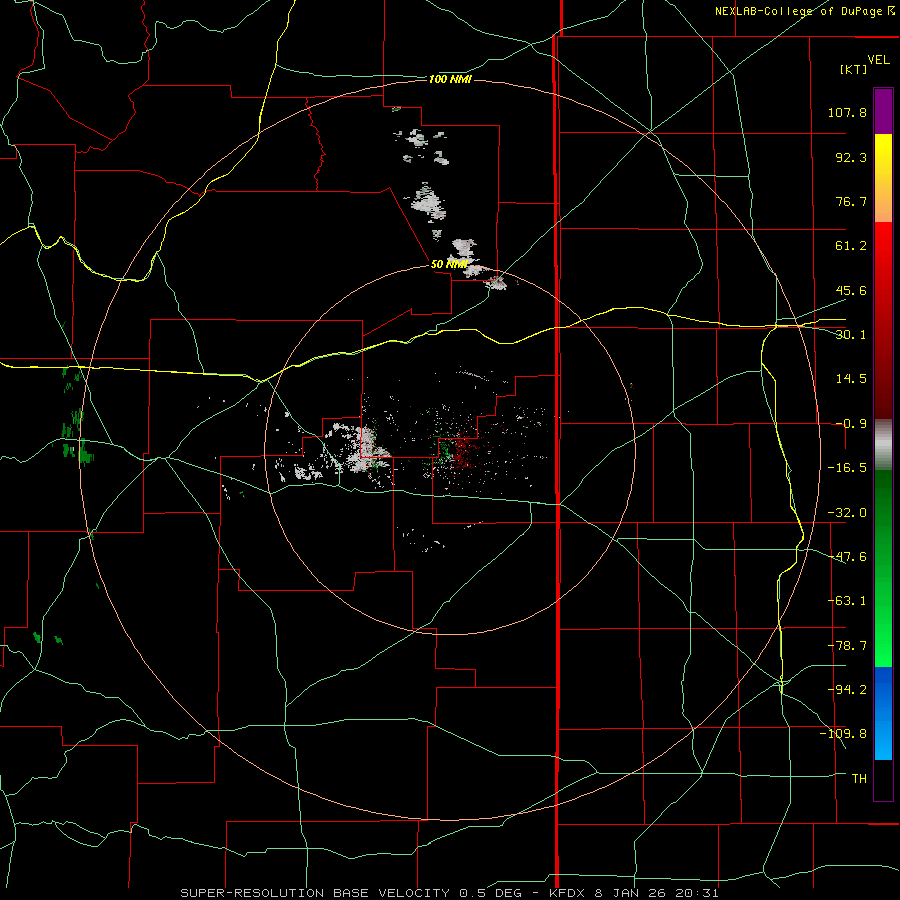Pick the green segment of velocity color bar
The image size is (900, 900).
(x=883, y=568)
